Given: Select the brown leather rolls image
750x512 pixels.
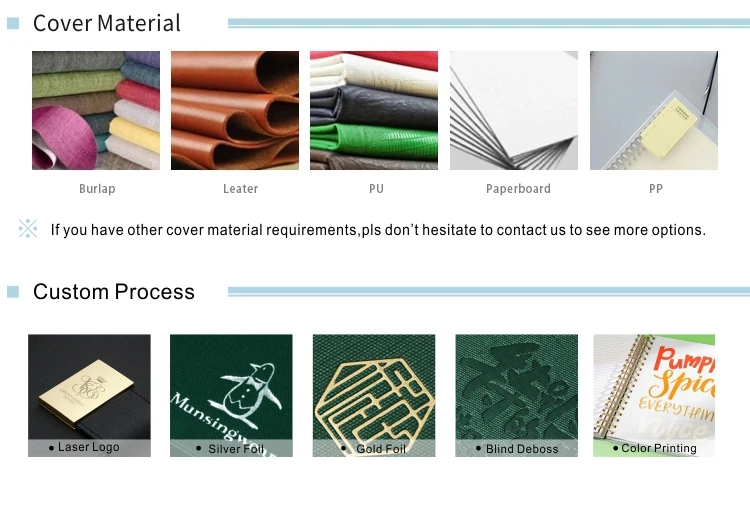Looking at the screenshot, I should pyautogui.click(x=235, y=111).
